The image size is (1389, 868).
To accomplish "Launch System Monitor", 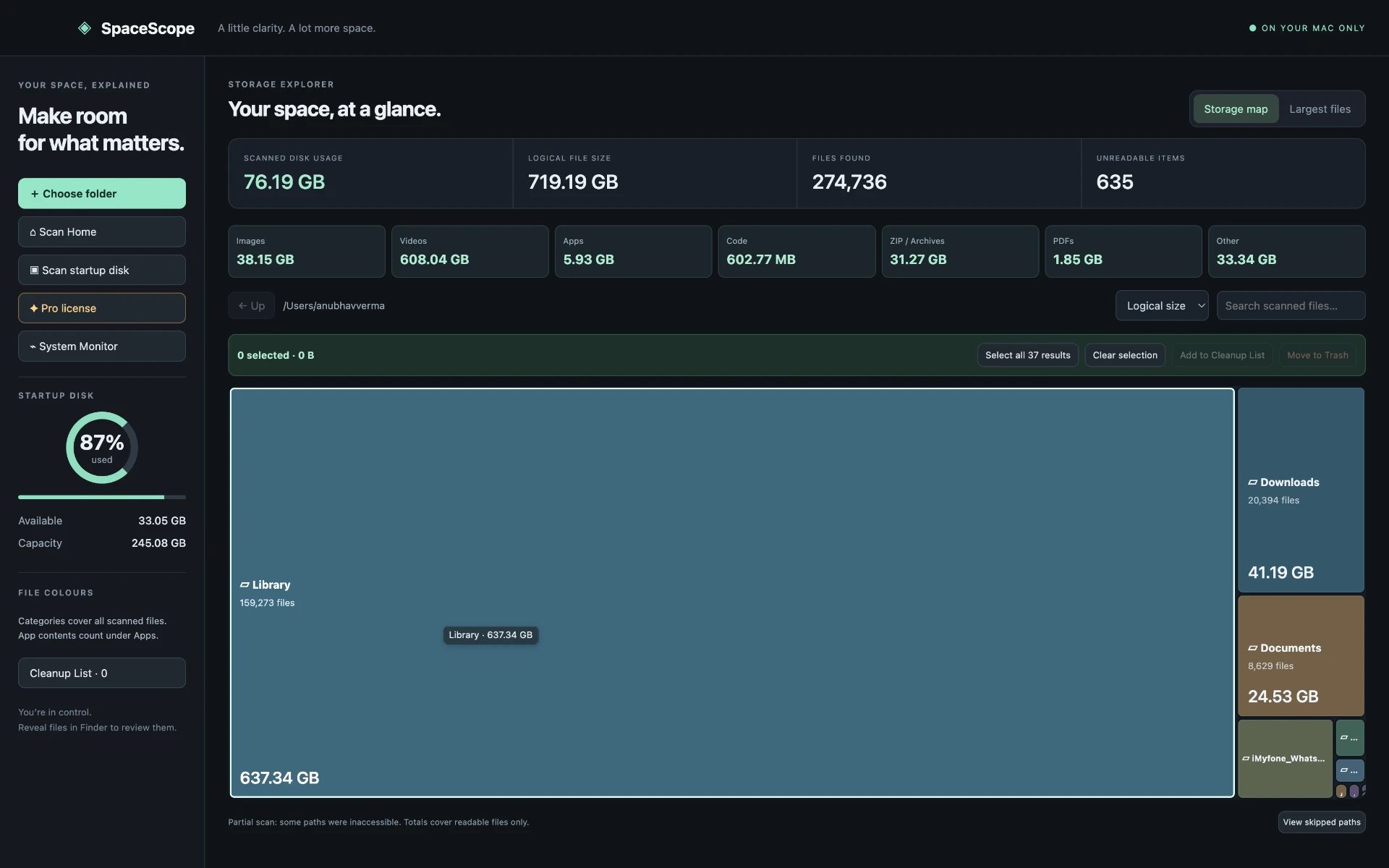I will coord(102,346).
